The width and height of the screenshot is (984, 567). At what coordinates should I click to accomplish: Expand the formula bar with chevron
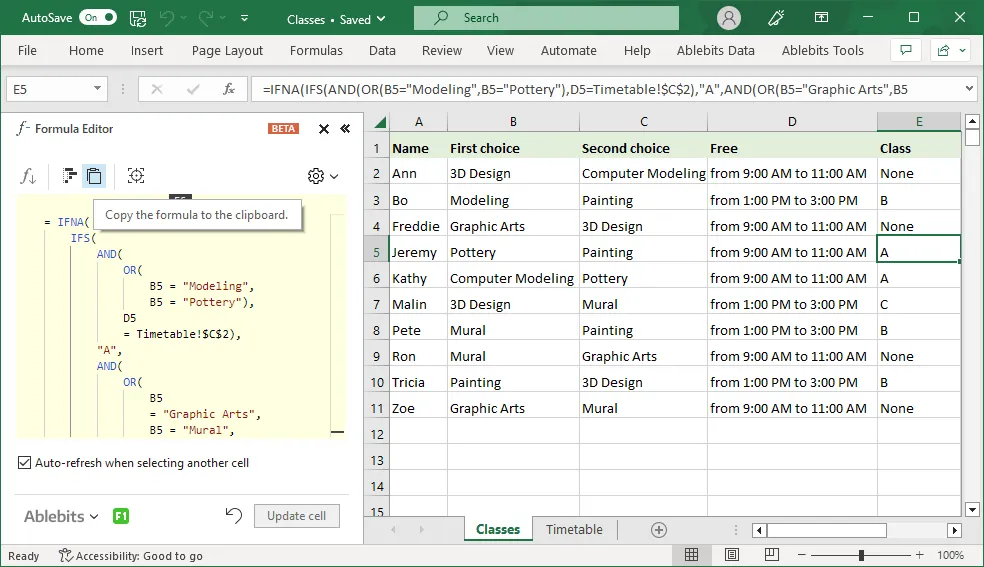[968, 89]
